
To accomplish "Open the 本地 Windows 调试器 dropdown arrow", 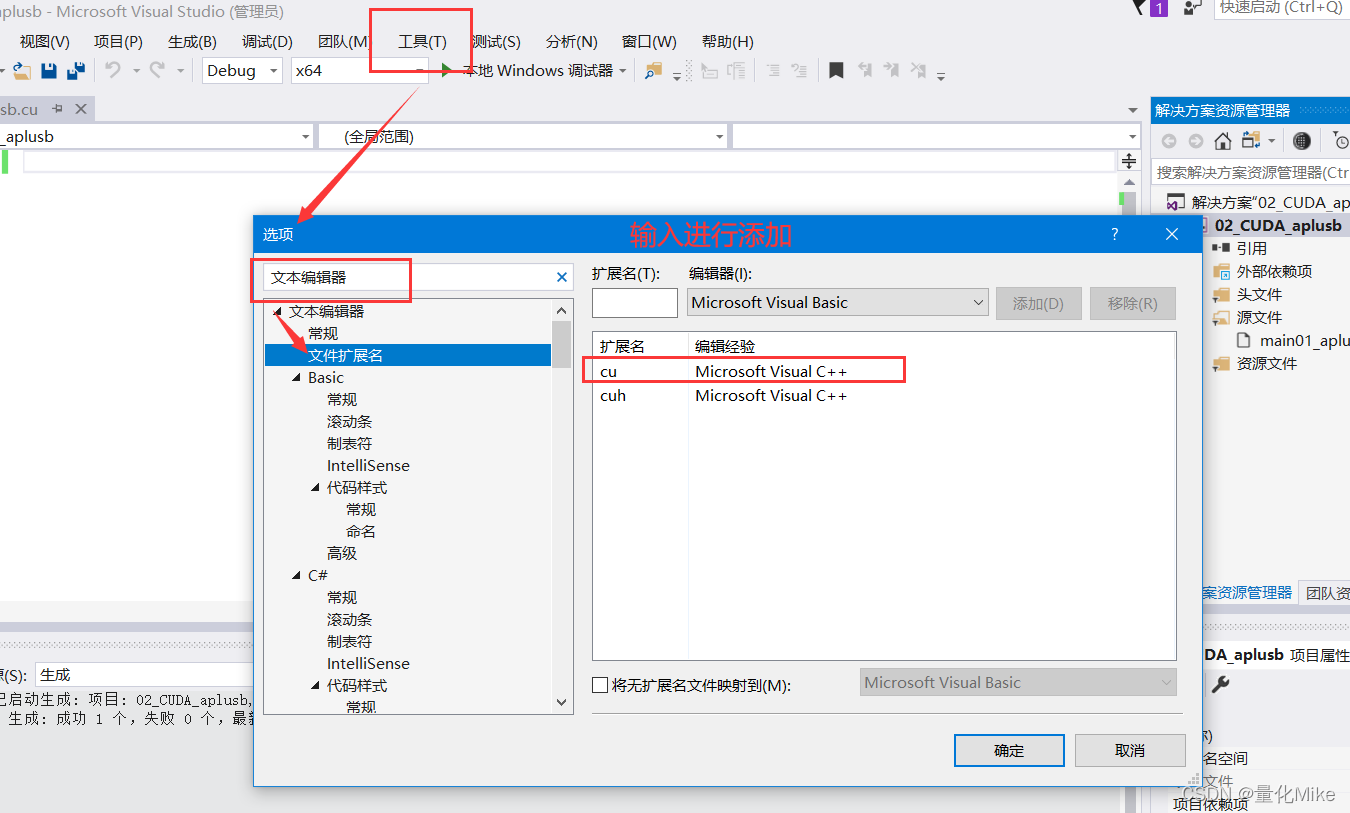I will pos(623,71).
